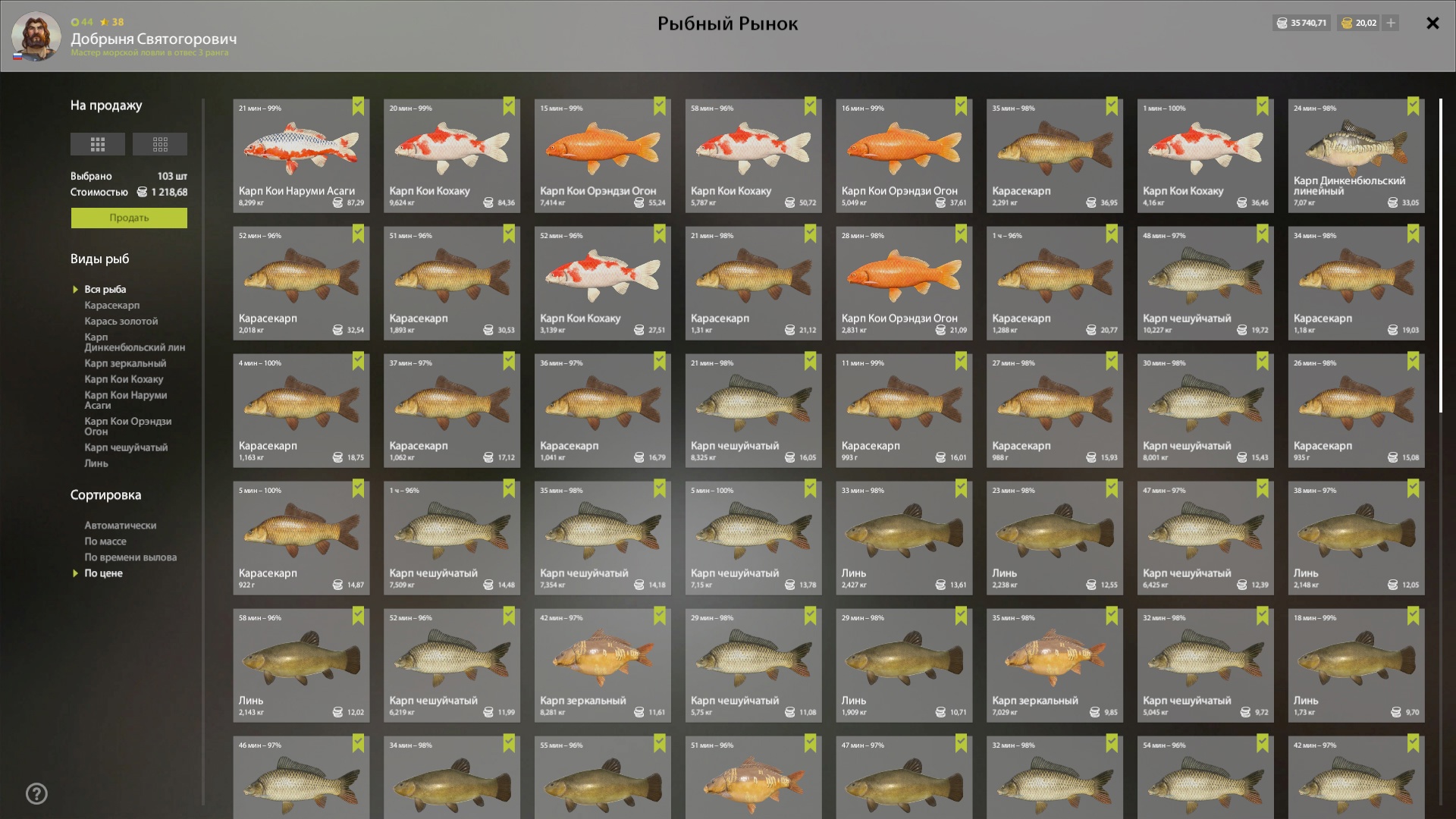Switch to large grid view icon

tap(97, 144)
